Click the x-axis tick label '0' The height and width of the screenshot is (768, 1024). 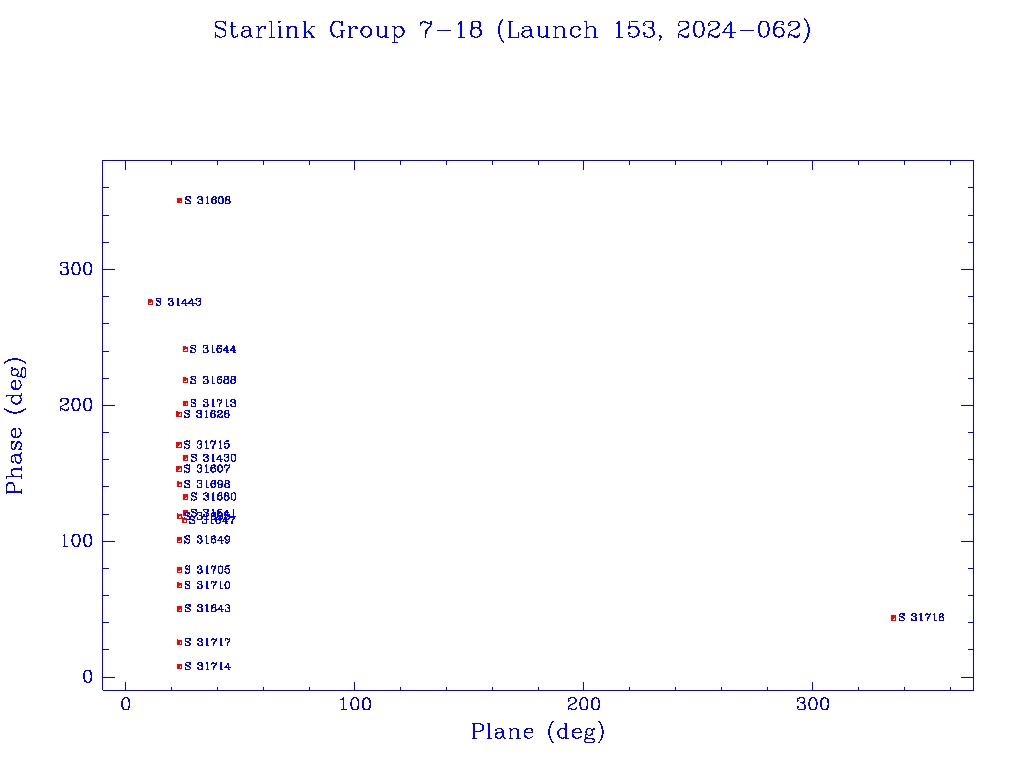pyautogui.click(x=125, y=705)
